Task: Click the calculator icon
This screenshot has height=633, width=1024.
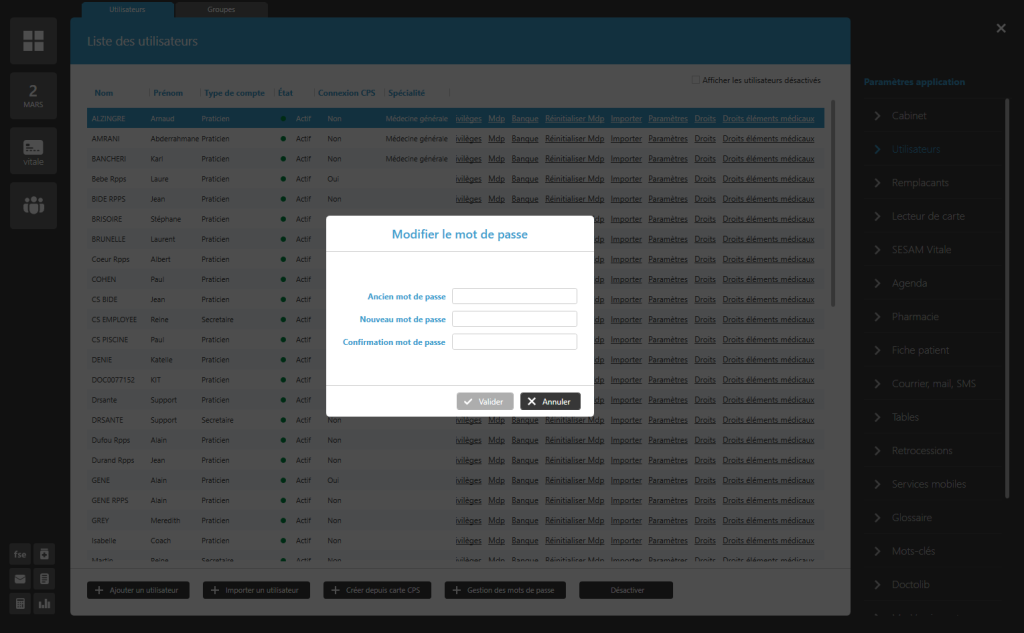Action: point(20,604)
